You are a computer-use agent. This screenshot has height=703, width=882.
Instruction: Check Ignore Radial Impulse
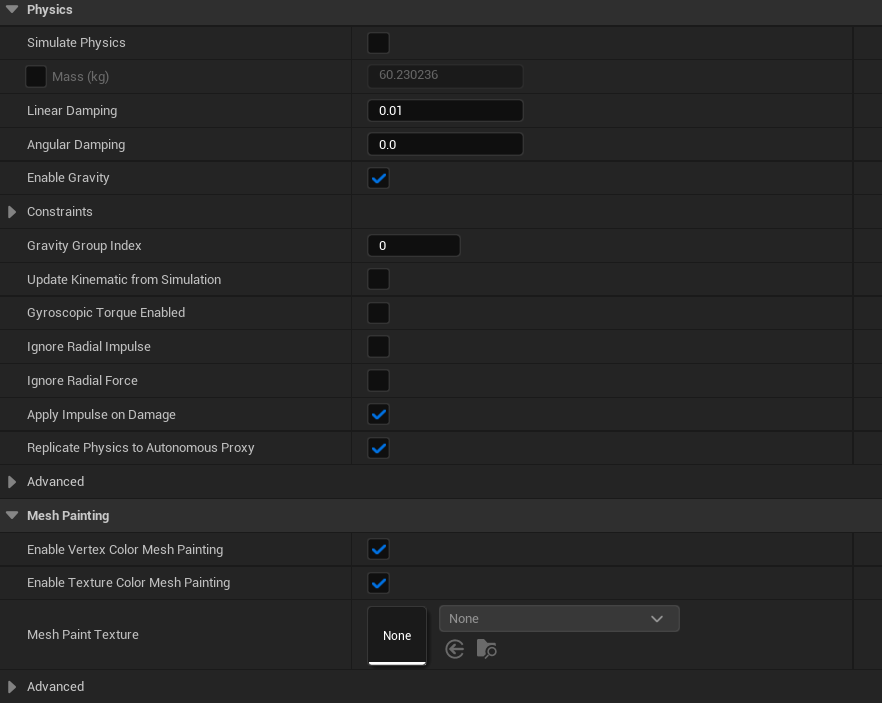tap(378, 346)
